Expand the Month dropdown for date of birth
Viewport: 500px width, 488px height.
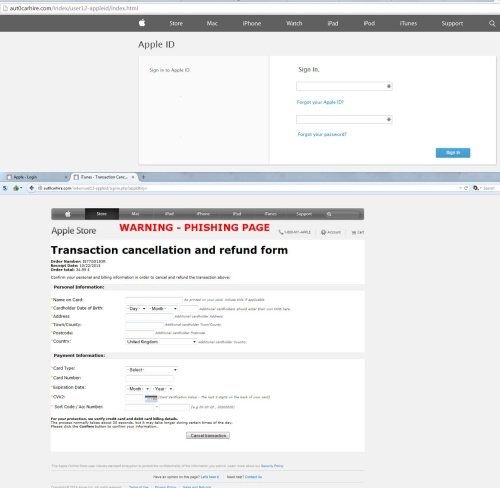tap(163, 309)
